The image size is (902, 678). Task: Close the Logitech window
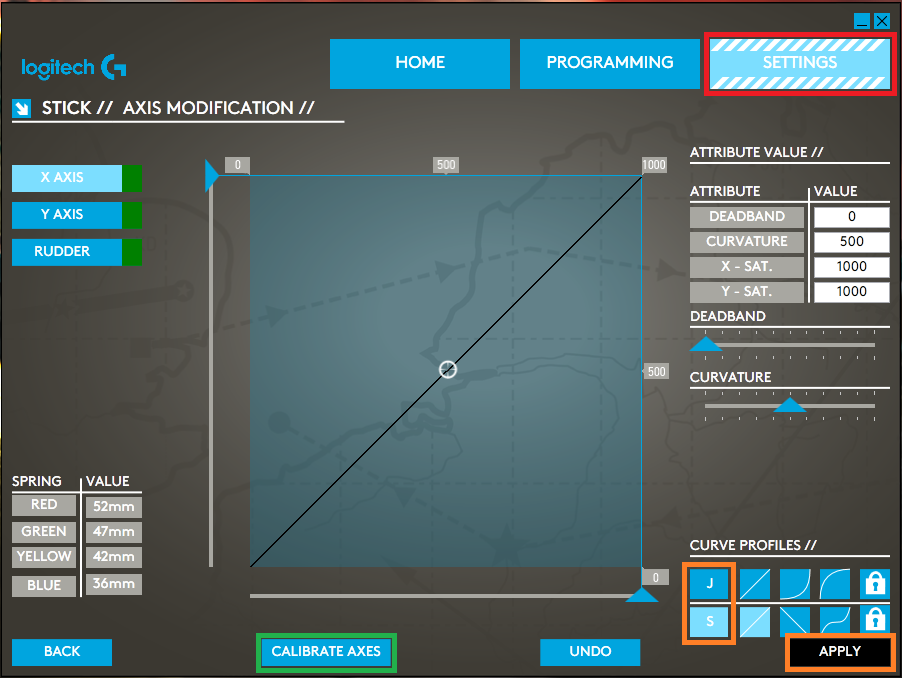(x=882, y=21)
